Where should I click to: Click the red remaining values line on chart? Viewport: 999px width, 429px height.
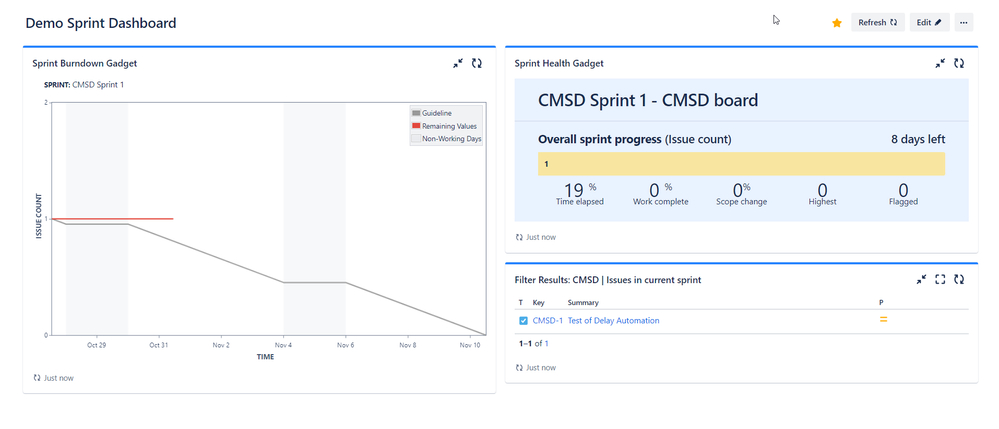(112, 219)
